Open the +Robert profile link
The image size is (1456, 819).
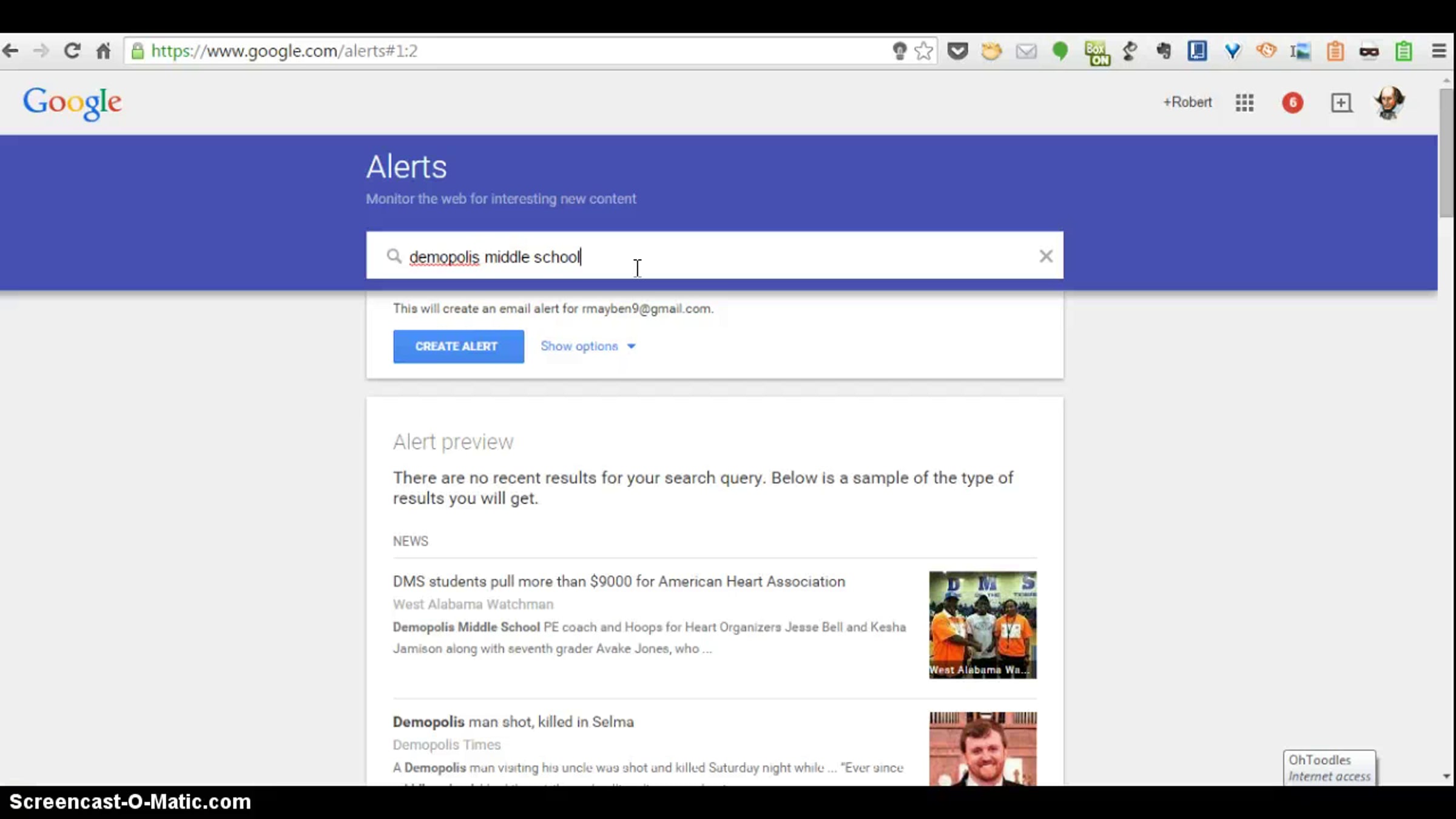pos(1187,103)
